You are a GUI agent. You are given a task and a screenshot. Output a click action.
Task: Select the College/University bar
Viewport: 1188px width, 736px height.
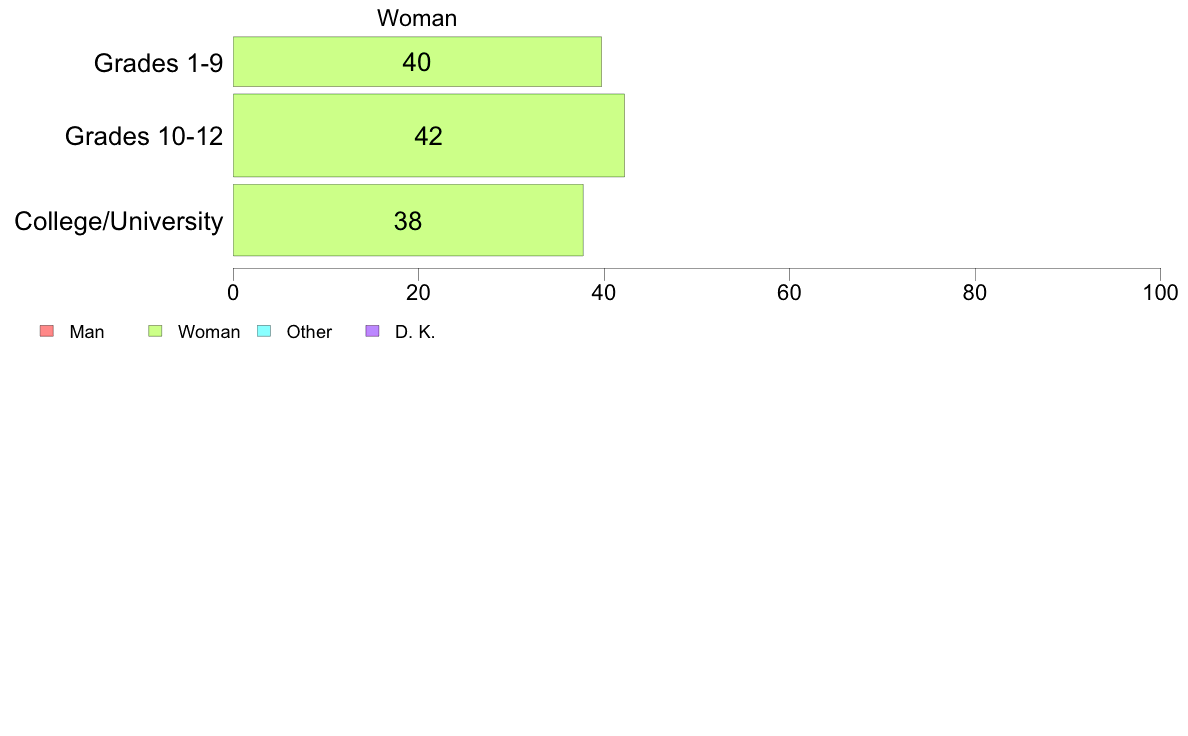[x=408, y=221]
